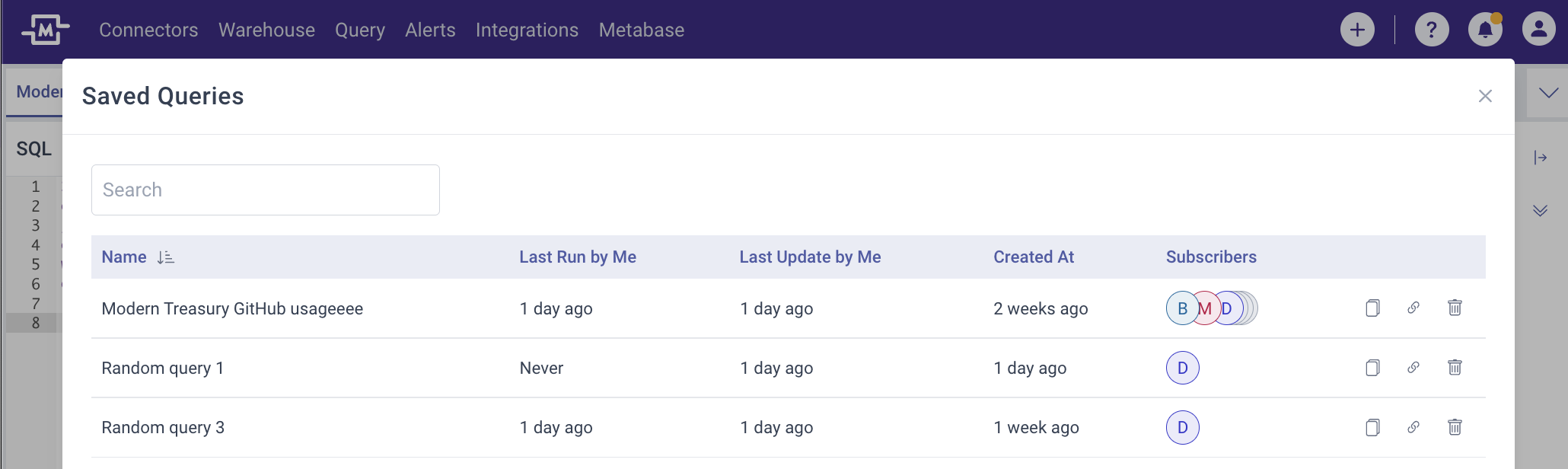Image resolution: width=1568 pixels, height=469 pixels.
Task: Copy the Random query 3 row
Action: click(x=1372, y=427)
